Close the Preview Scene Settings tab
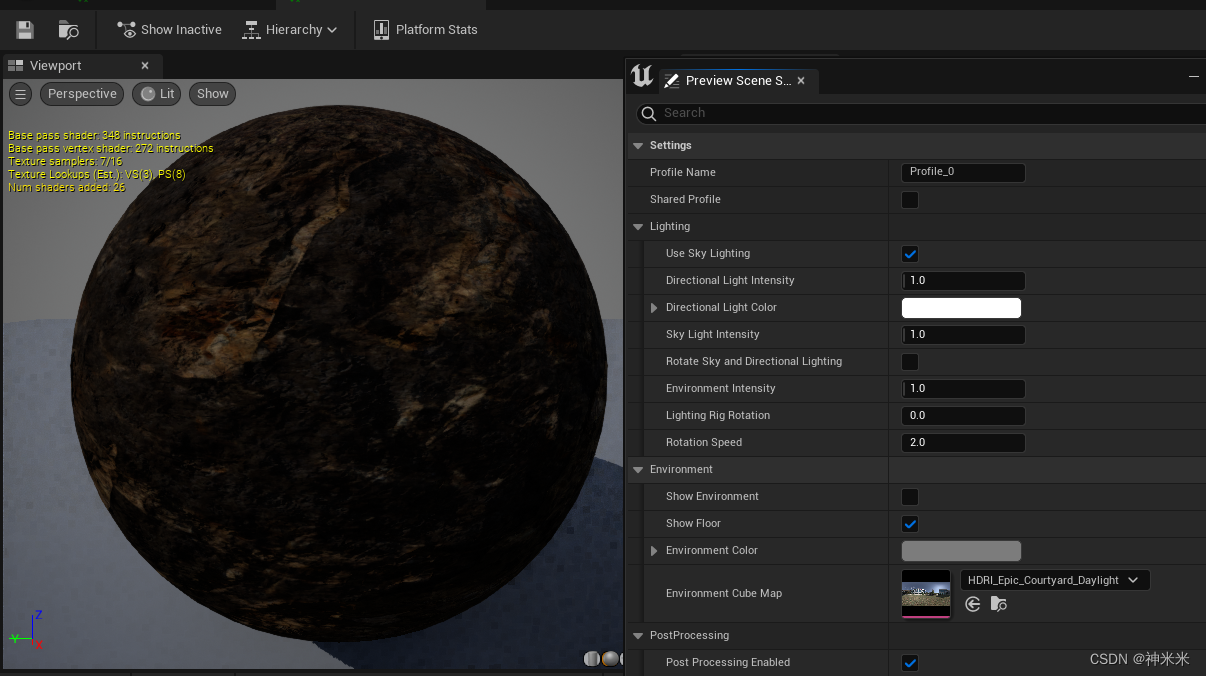The width and height of the screenshot is (1206, 676). click(x=801, y=81)
